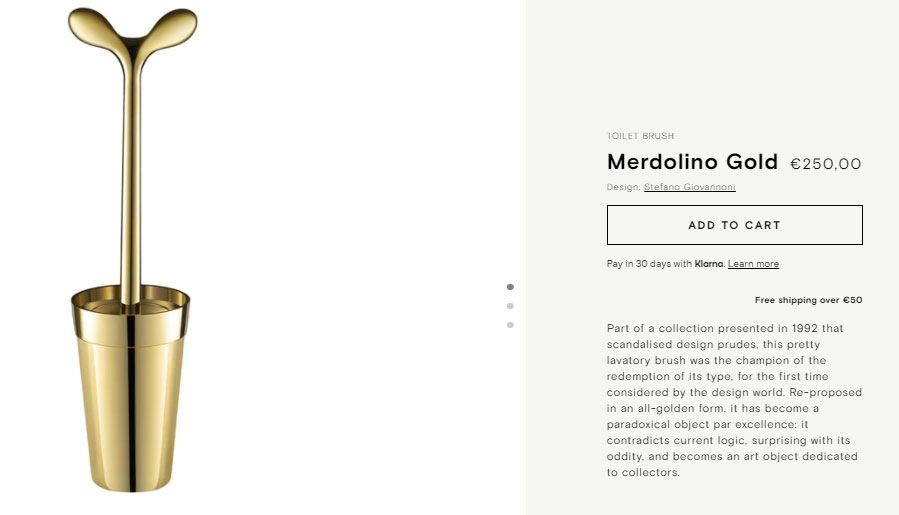Click the €250,00 price
The image size is (899, 515).
[826, 164]
